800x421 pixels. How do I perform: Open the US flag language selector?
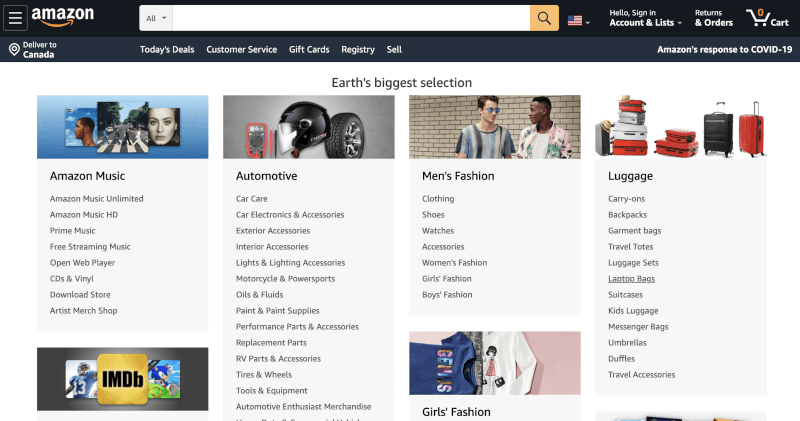(579, 21)
